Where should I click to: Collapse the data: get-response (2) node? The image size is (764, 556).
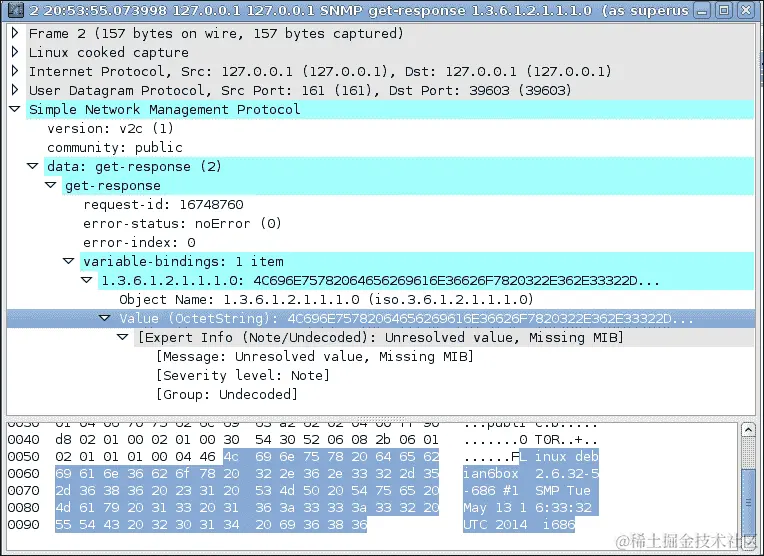point(33,166)
